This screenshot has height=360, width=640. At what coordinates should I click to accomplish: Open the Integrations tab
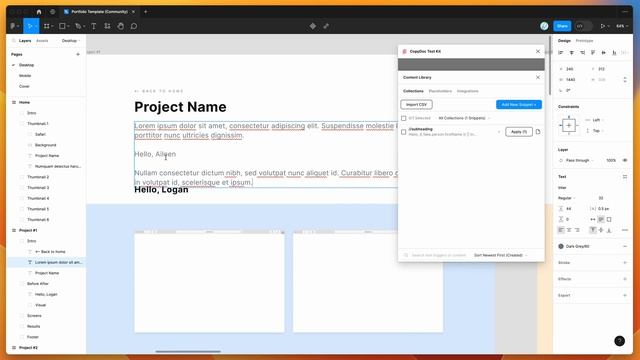467,91
